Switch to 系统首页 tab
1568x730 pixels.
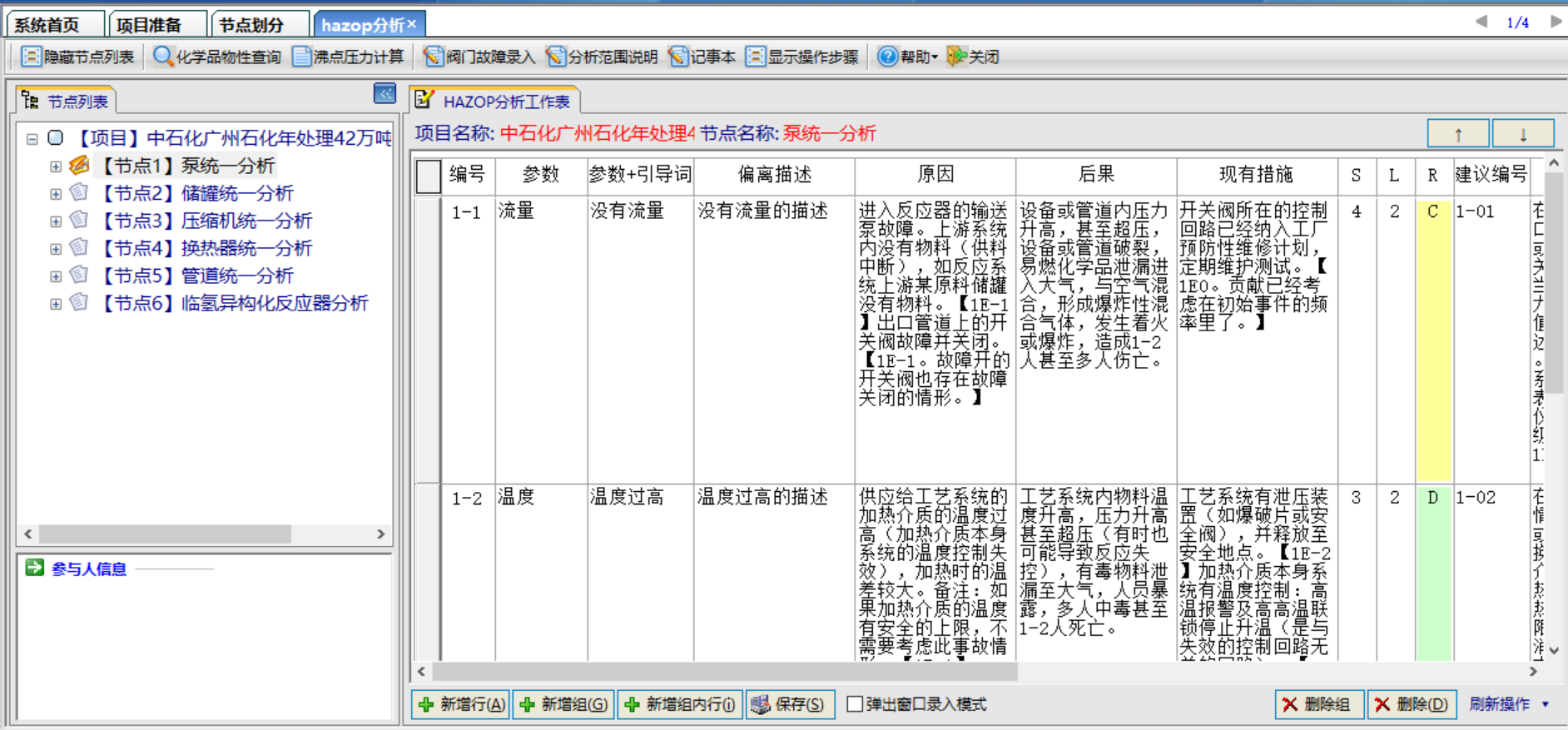pos(55,24)
